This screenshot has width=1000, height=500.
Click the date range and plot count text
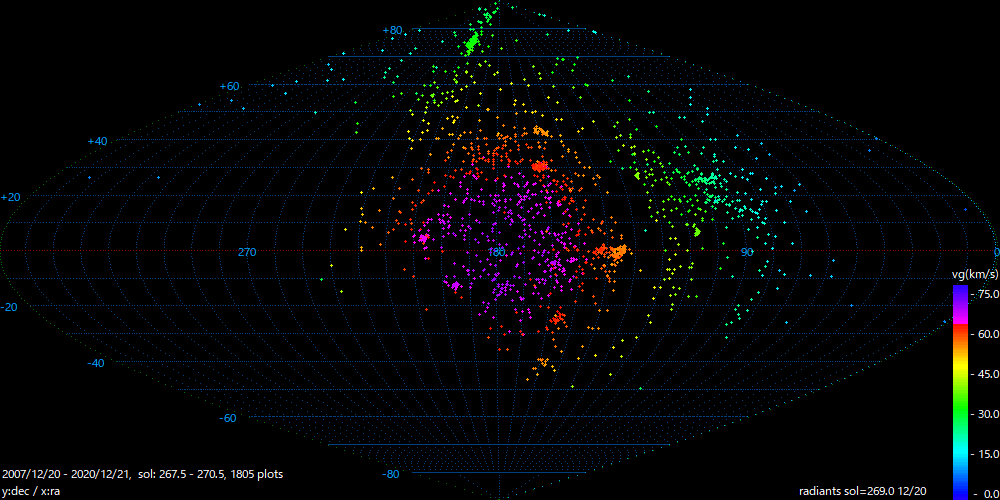tap(142, 472)
